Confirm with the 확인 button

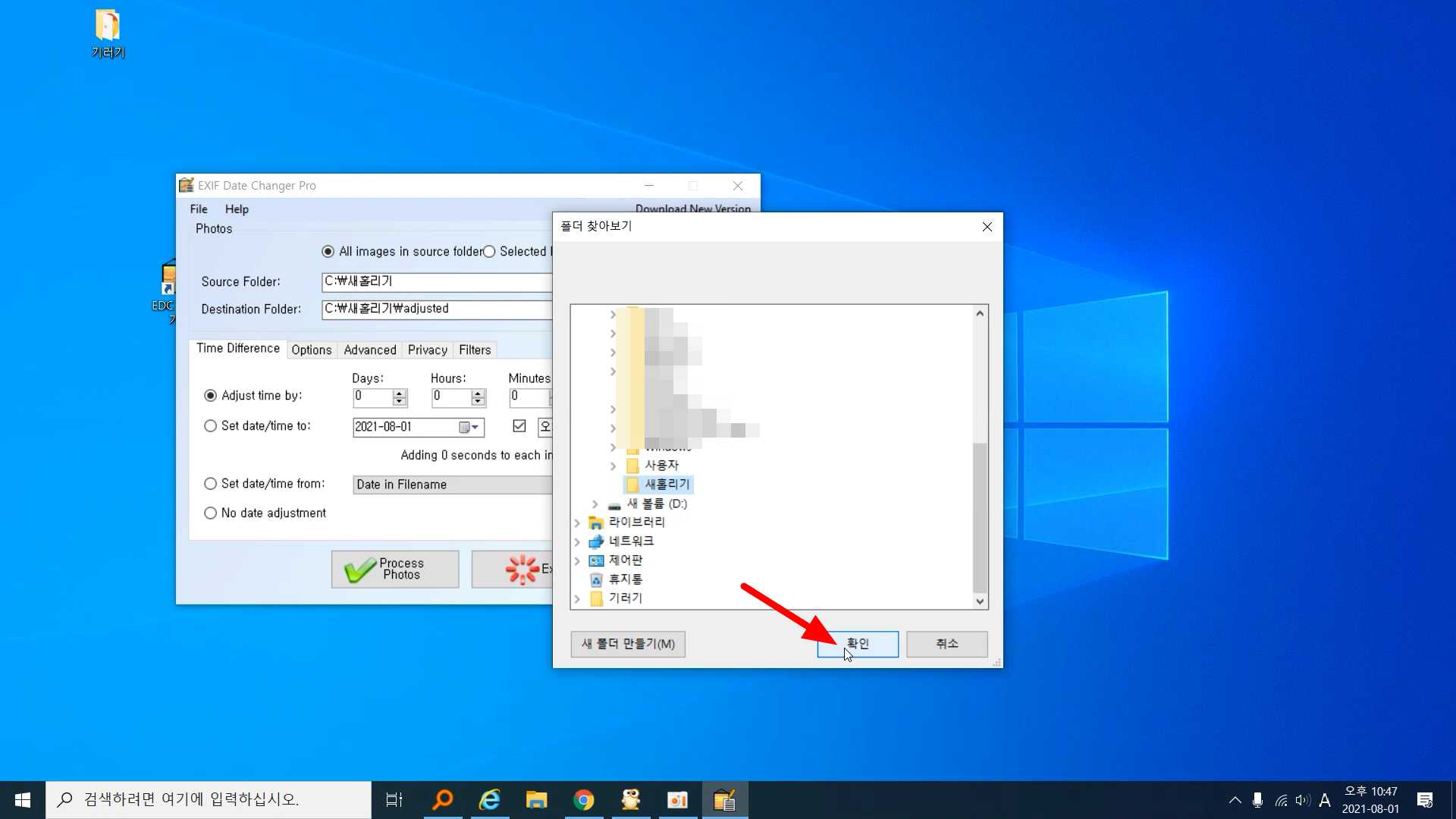point(857,644)
